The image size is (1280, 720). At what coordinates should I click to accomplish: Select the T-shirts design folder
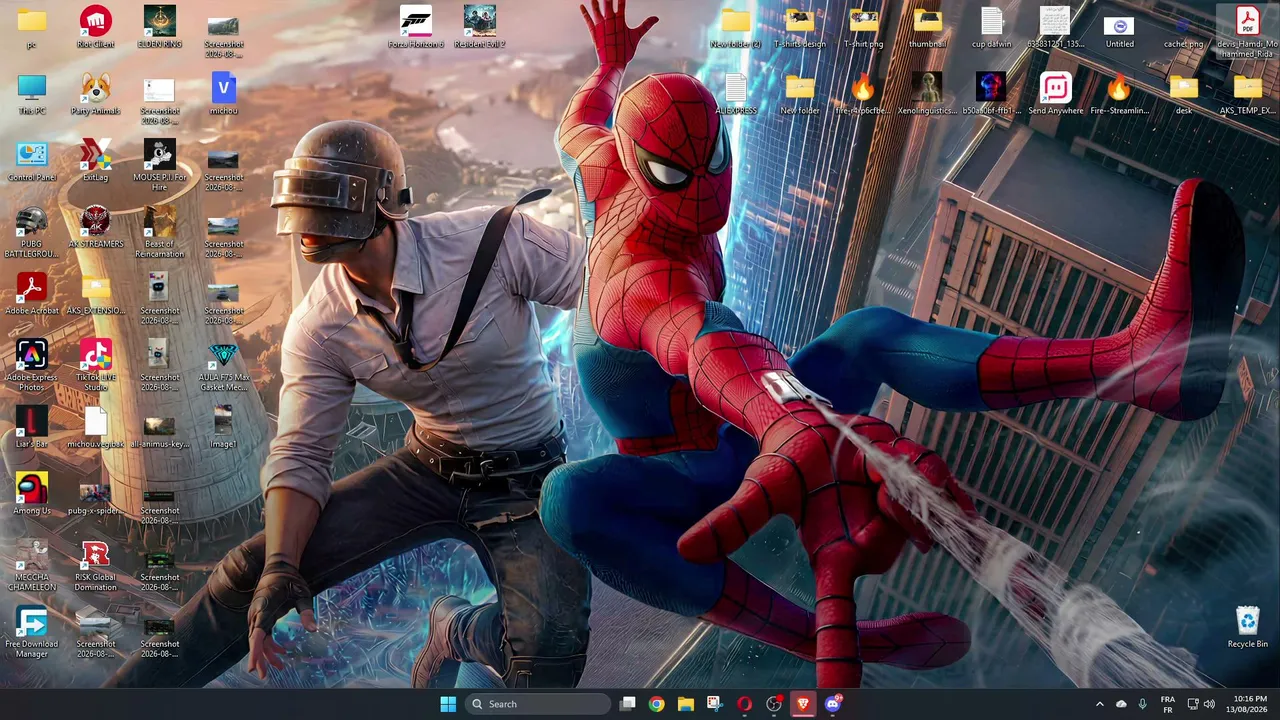coord(800,27)
